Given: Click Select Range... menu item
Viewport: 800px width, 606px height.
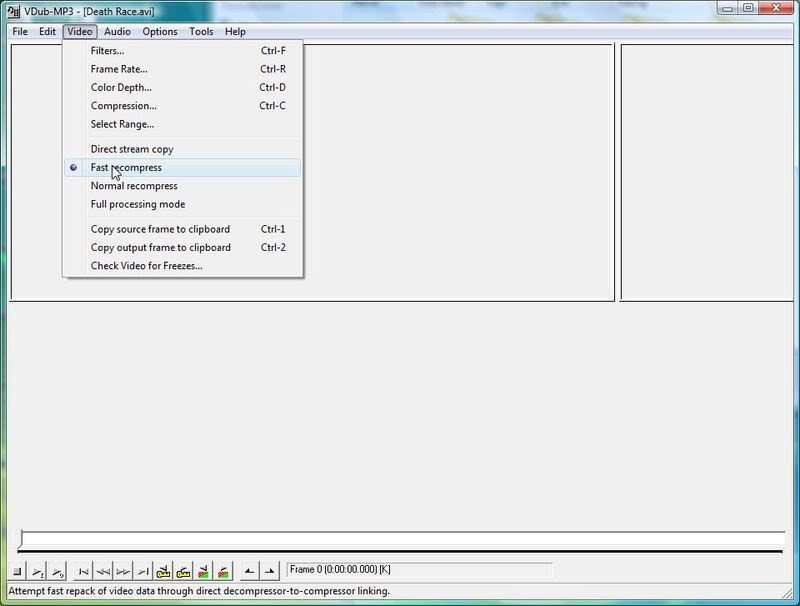Looking at the screenshot, I should pyautogui.click(x=183, y=124).
